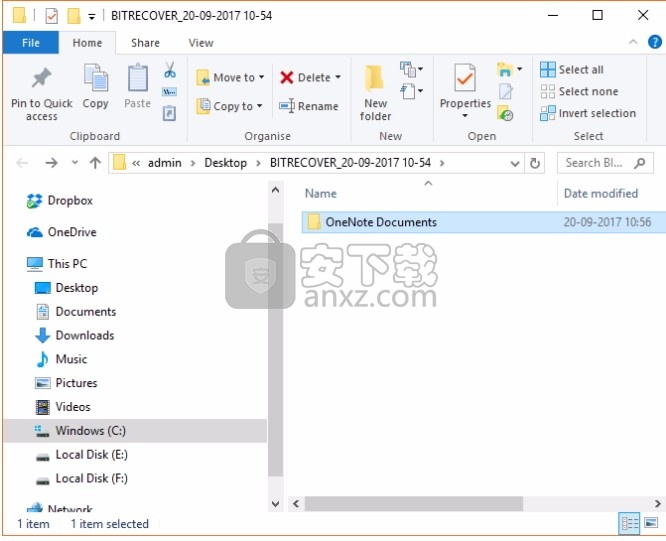The image size is (666, 541).
Task: Open OneDrive in the navigation pane
Action: 62,232
